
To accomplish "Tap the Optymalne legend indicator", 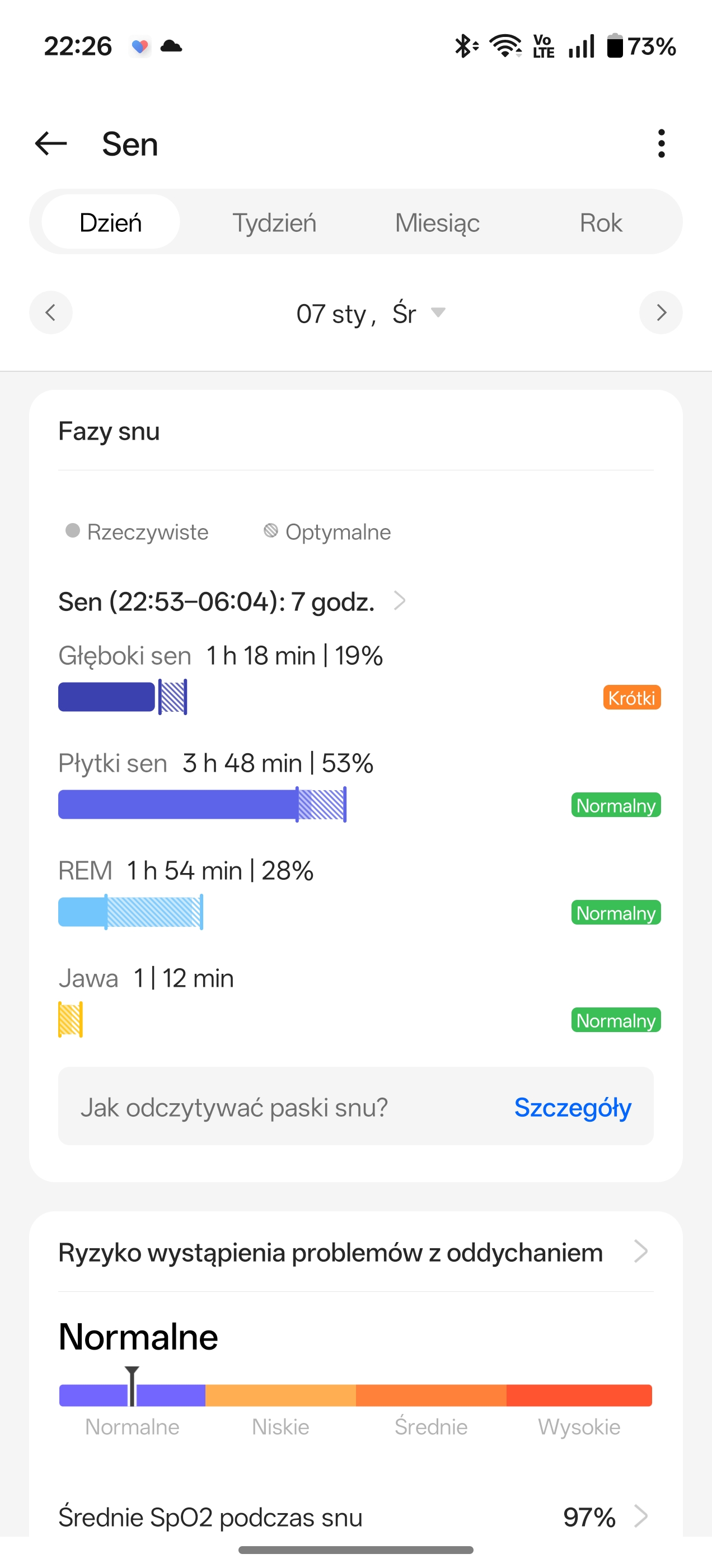I will [271, 531].
